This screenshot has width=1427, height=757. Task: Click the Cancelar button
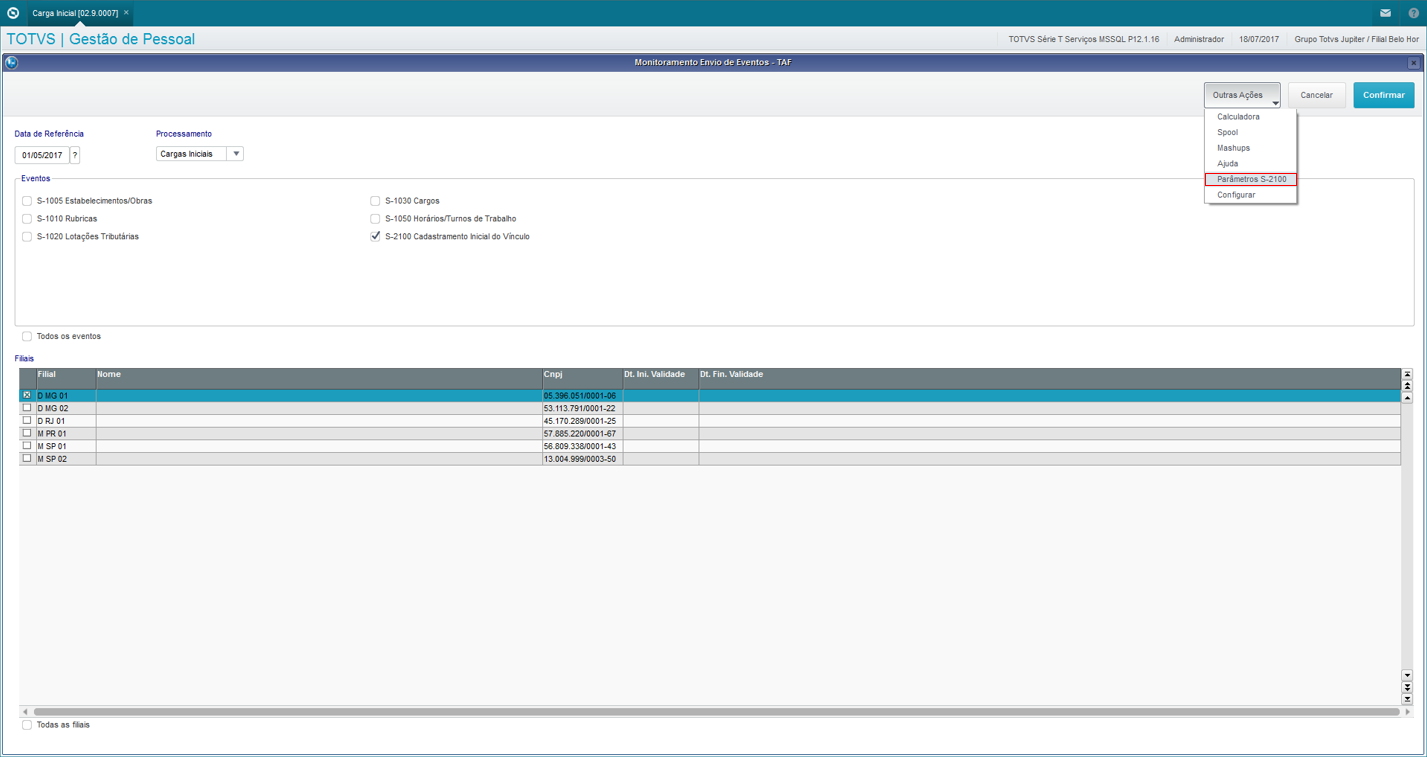click(x=1316, y=95)
